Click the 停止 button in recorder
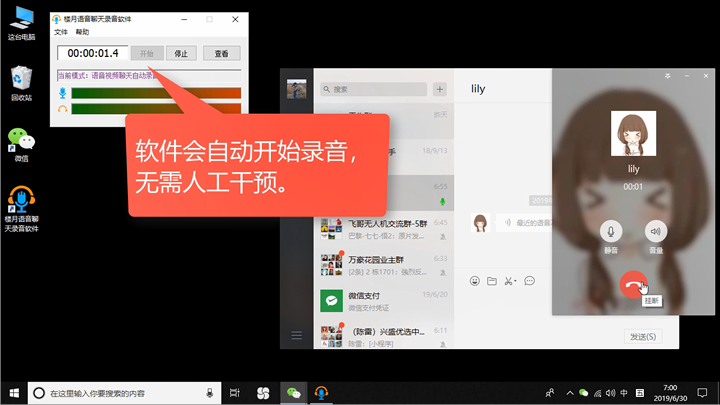The width and height of the screenshot is (720, 405). pyautogui.click(x=181, y=53)
